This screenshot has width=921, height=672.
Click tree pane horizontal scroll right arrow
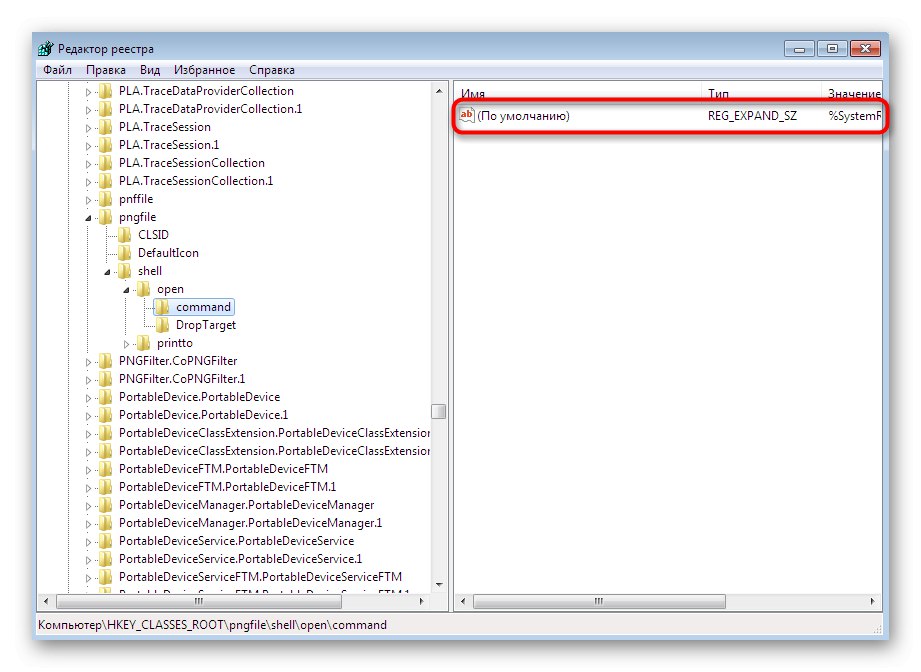(x=422, y=602)
